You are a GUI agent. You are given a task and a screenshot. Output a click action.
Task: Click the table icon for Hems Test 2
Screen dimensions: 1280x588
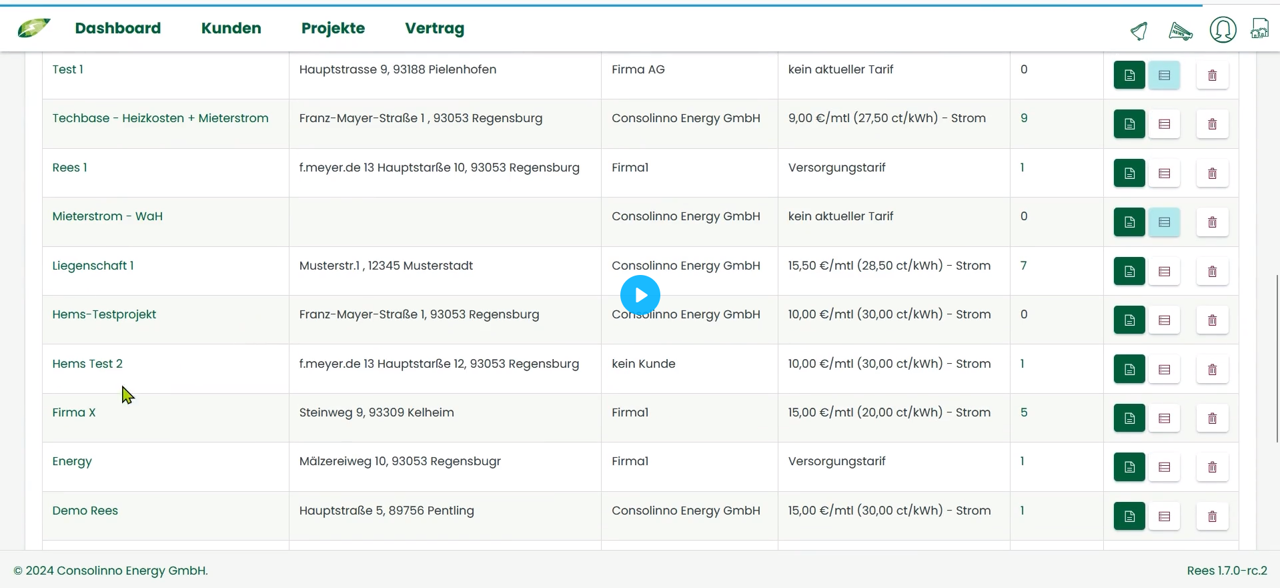pyautogui.click(x=1164, y=369)
